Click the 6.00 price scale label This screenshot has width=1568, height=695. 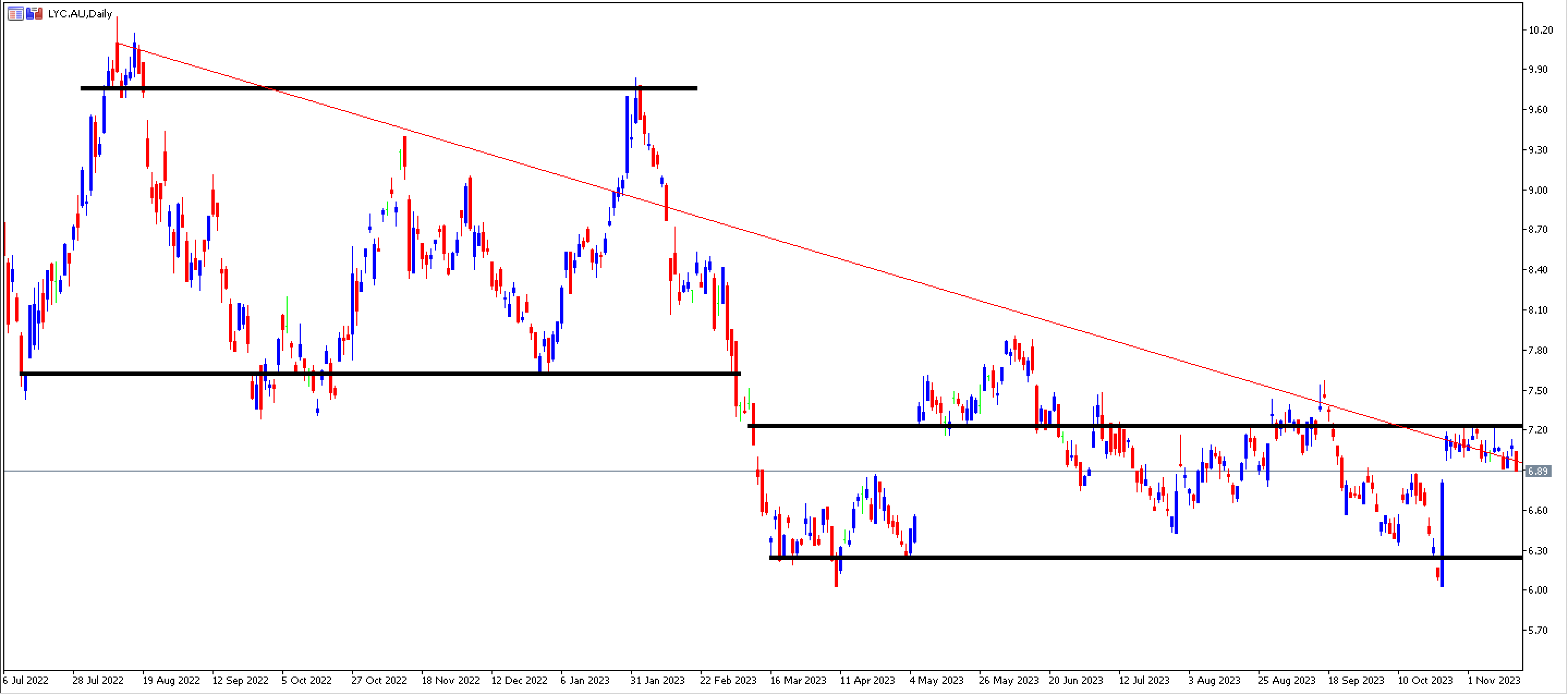click(1537, 590)
